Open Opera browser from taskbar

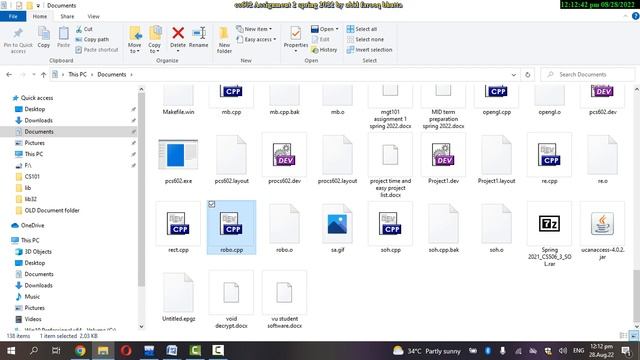[126, 351]
